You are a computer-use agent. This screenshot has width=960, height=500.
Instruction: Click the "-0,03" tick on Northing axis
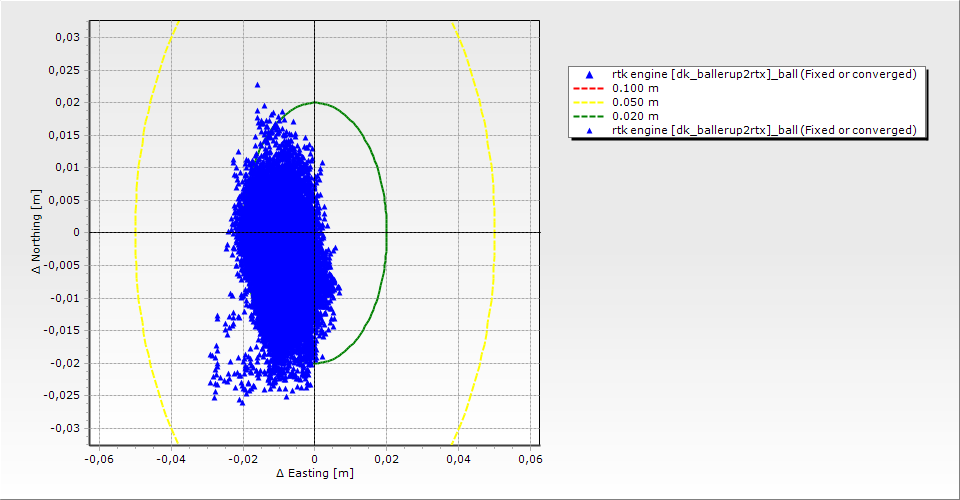66,428
